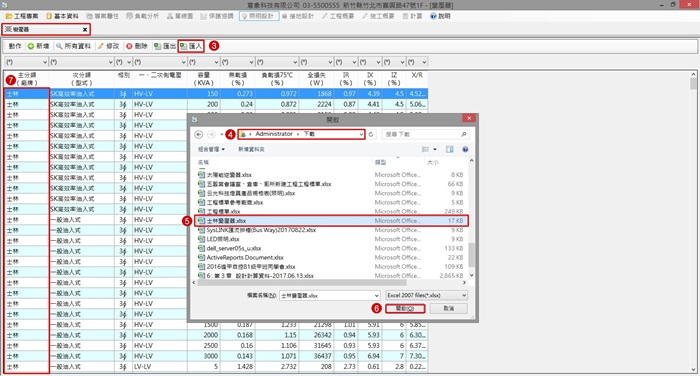This screenshot has height=376, width=700.
Task: Expand the filter dropdown above 相別 column
Action: (129, 62)
